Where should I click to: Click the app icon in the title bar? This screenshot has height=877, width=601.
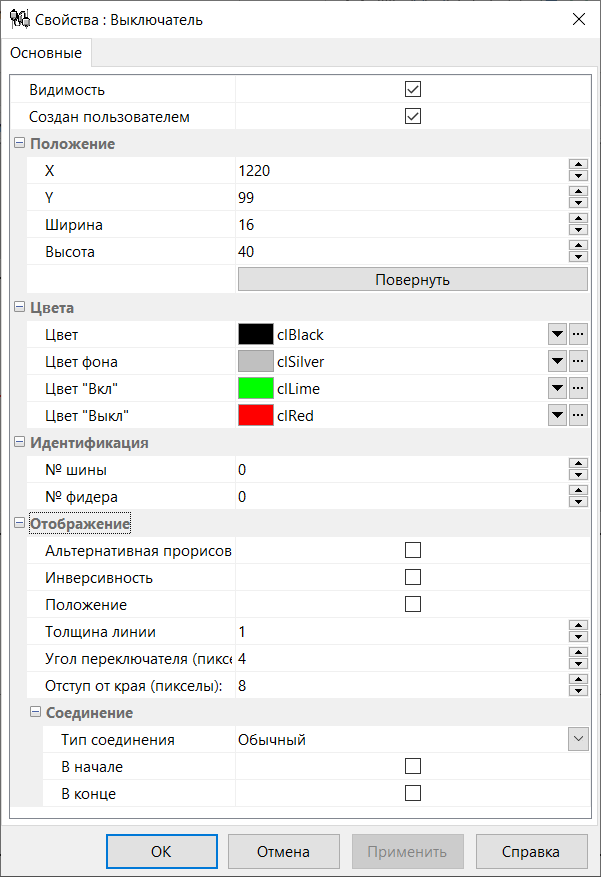pyautogui.click(x=20, y=20)
